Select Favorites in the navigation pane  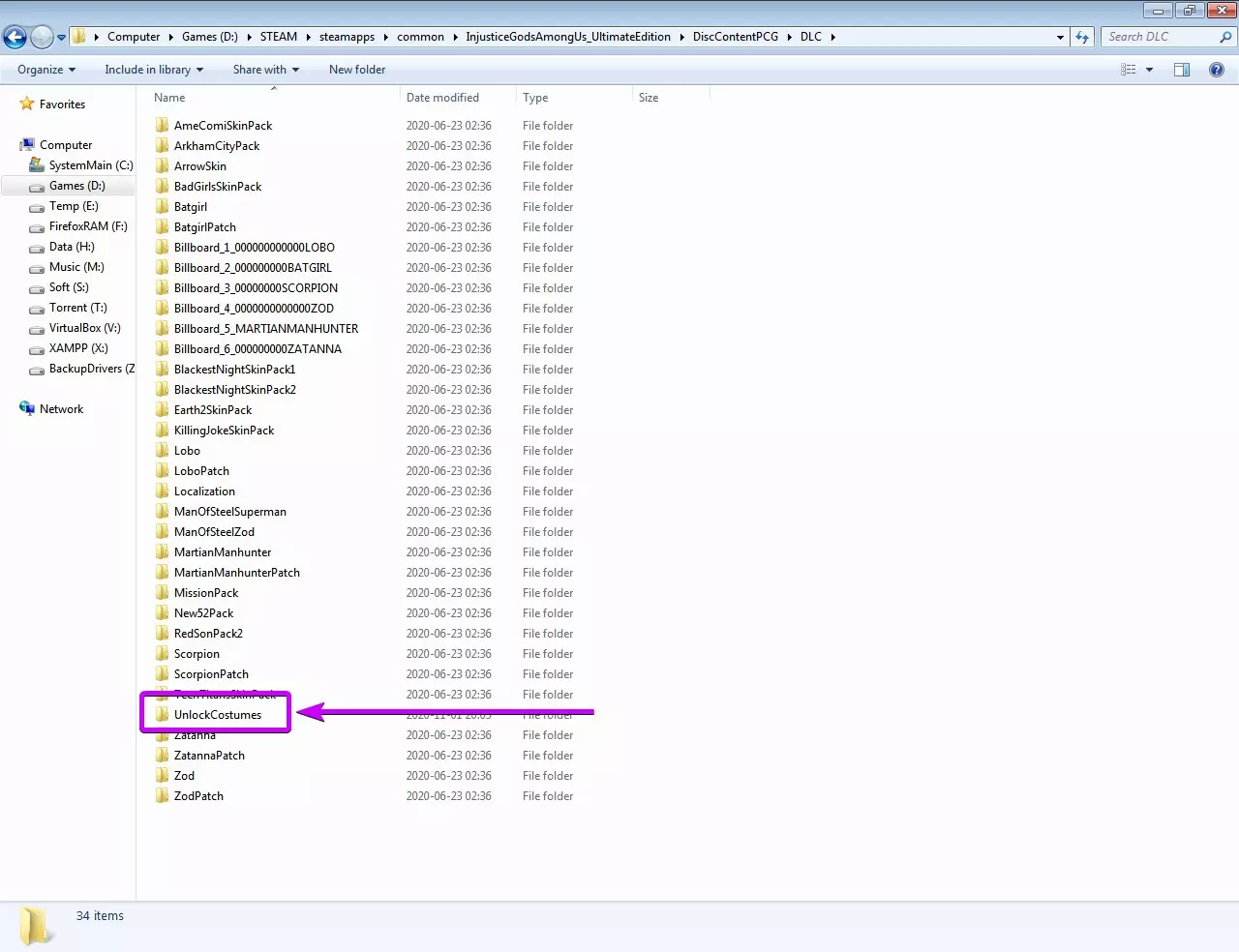(x=62, y=104)
